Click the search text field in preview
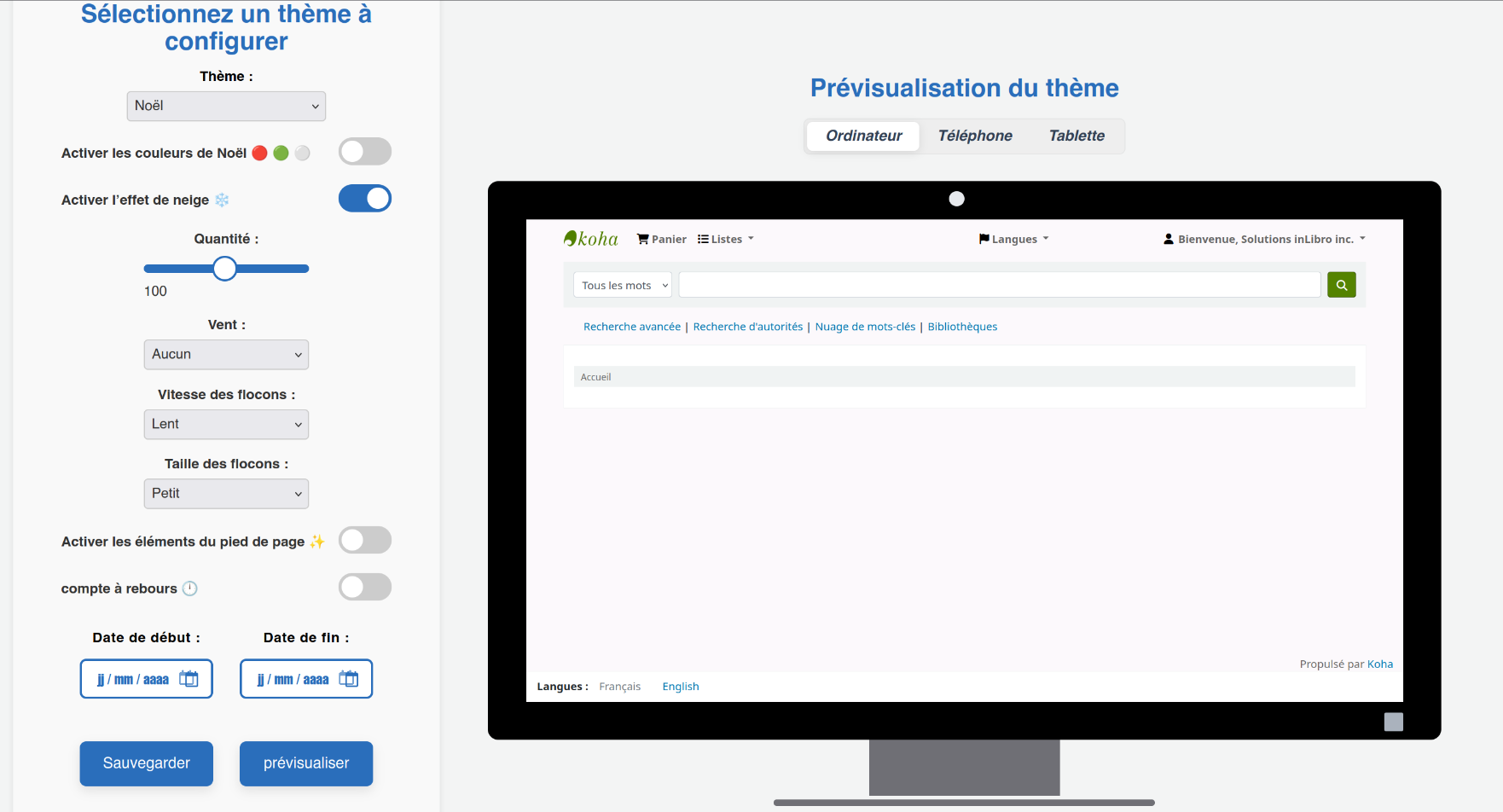The height and width of the screenshot is (812, 1503). [999, 285]
